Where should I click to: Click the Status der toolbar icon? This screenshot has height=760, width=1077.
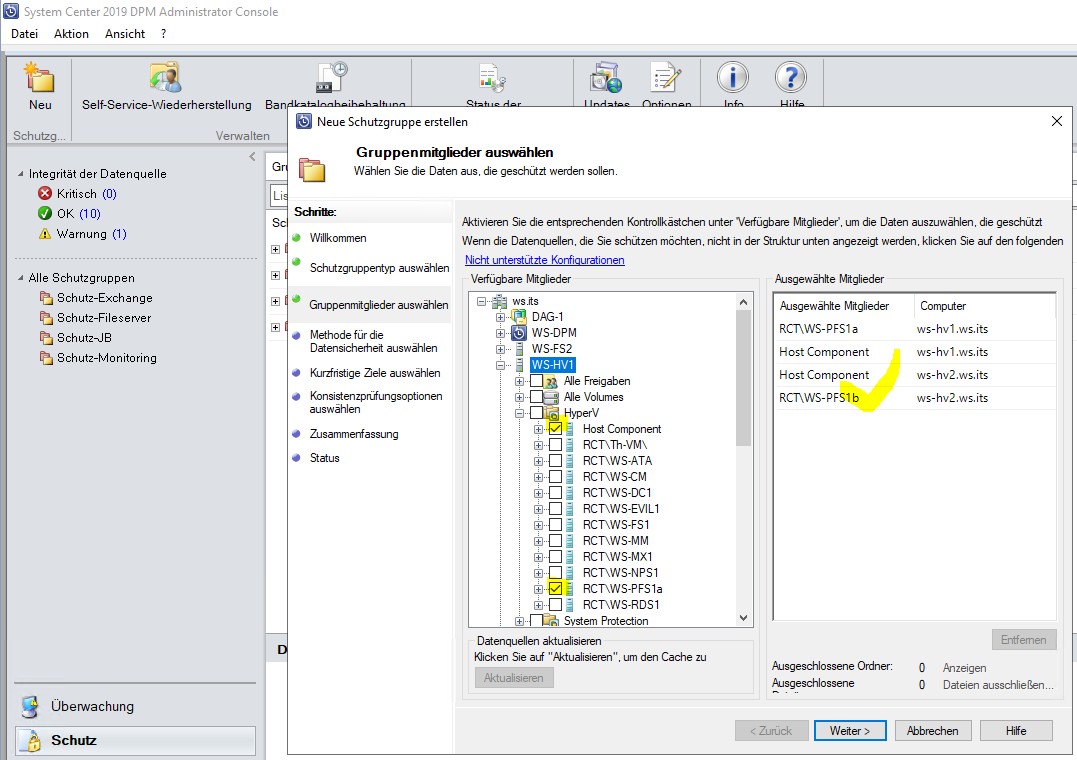[x=492, y=78]
